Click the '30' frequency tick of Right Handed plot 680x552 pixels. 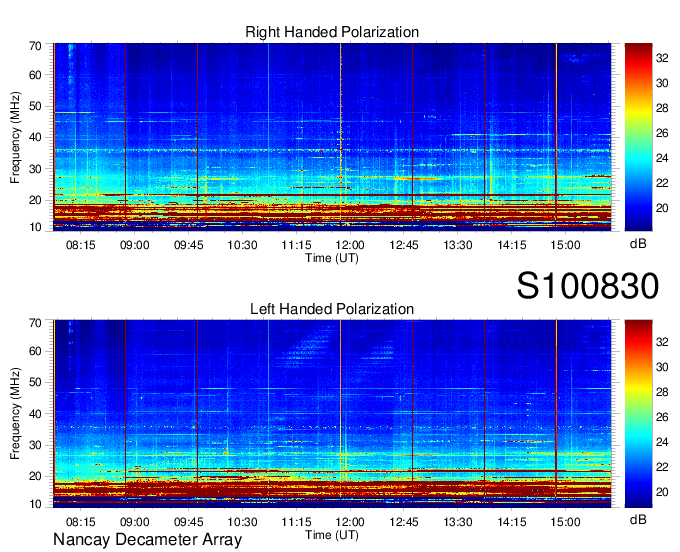click(x=35, y=169)
